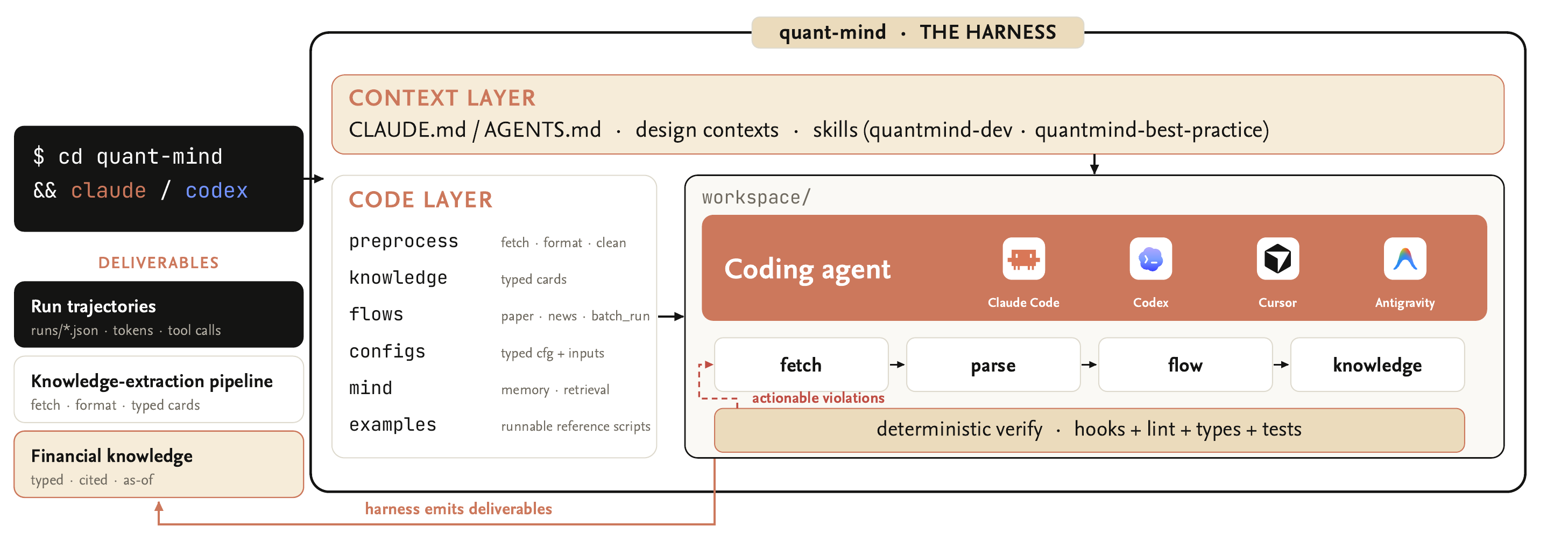Click 'typed · cited · as-of' subtitle
Image resolution: width=1568 pixels, height=540 pixels.
[92, 480]
